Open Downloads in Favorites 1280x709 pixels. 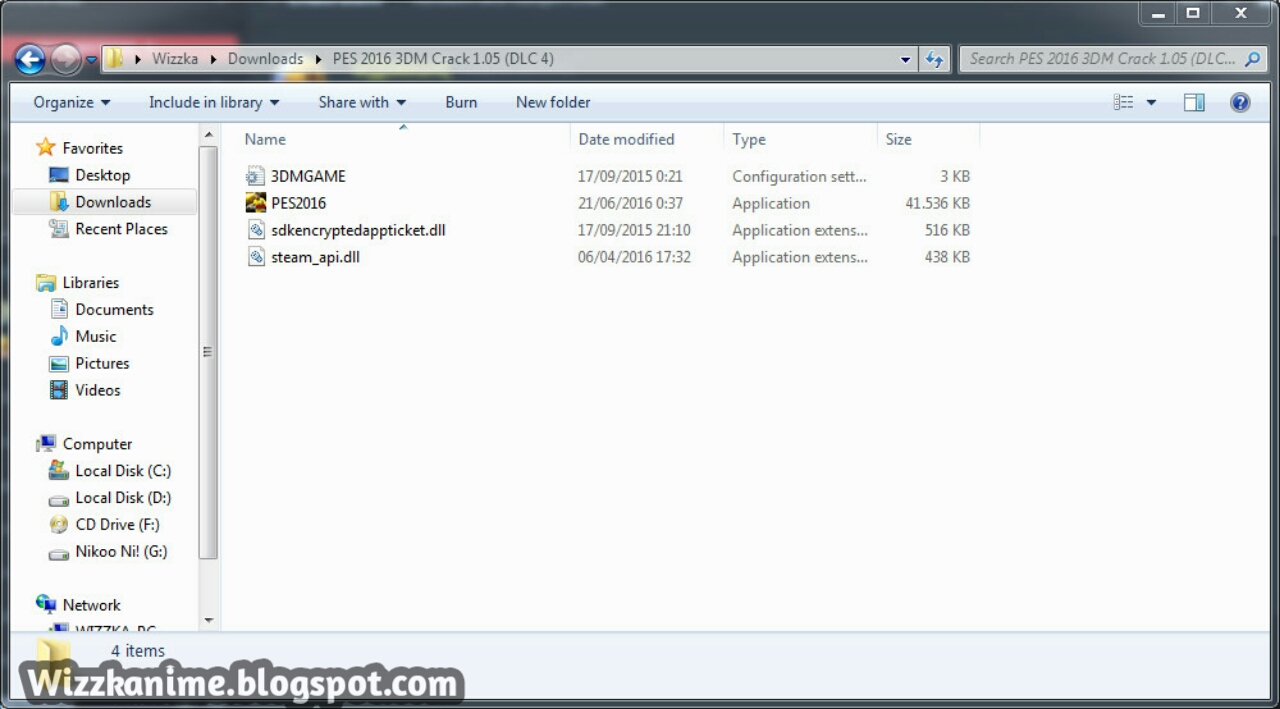point(113,202)
